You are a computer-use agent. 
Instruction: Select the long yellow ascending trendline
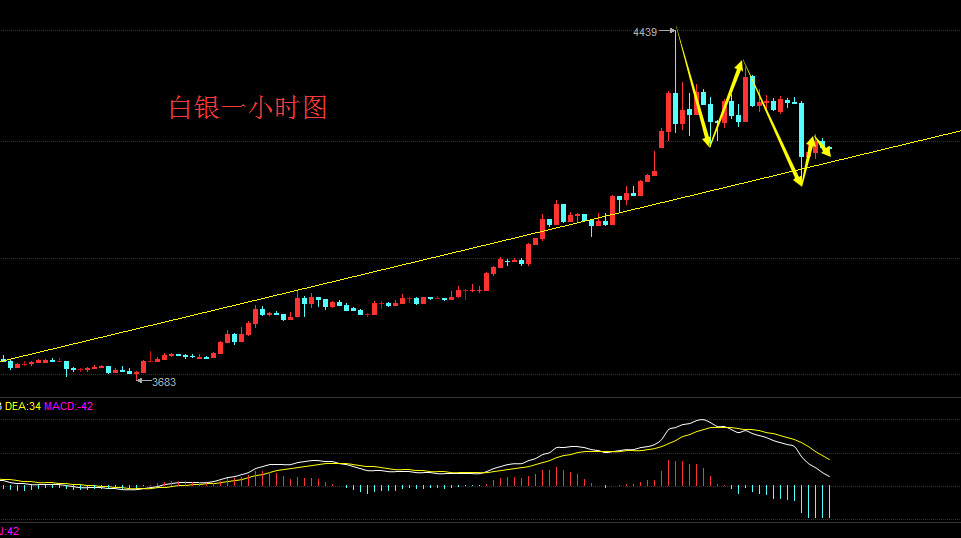click(x=480, y=245)
